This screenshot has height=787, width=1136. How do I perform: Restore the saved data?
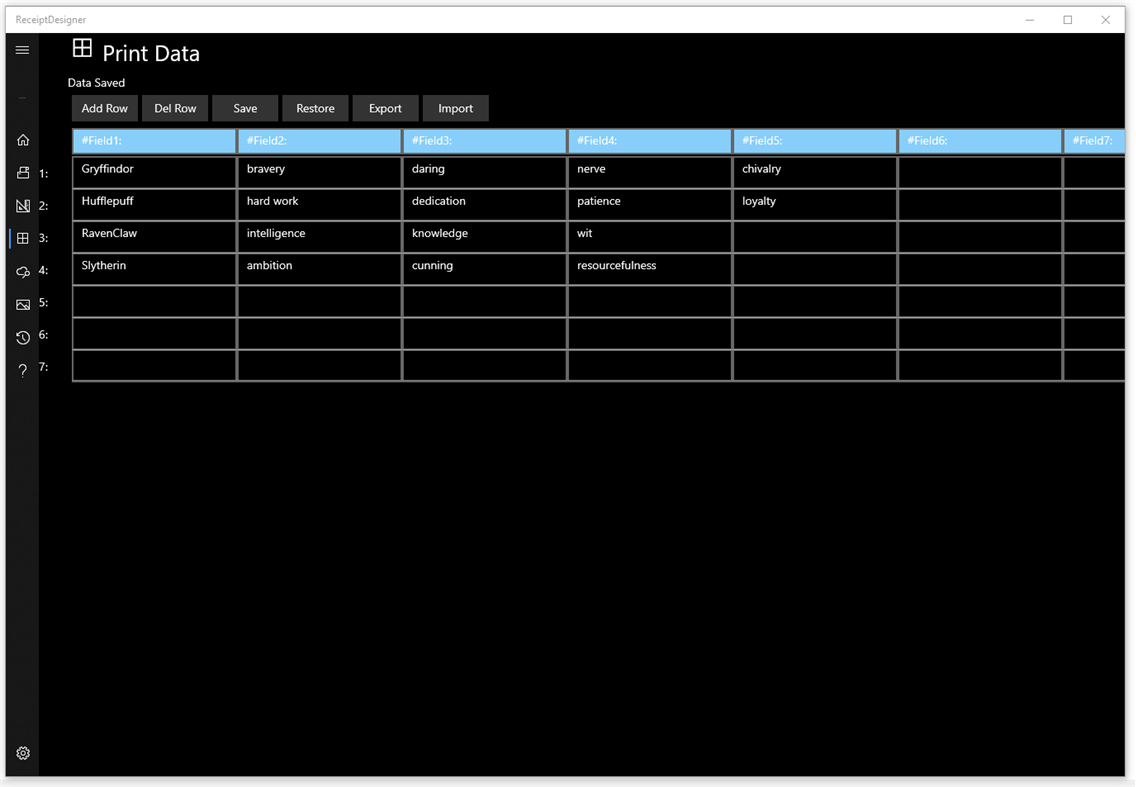[315, 108]
